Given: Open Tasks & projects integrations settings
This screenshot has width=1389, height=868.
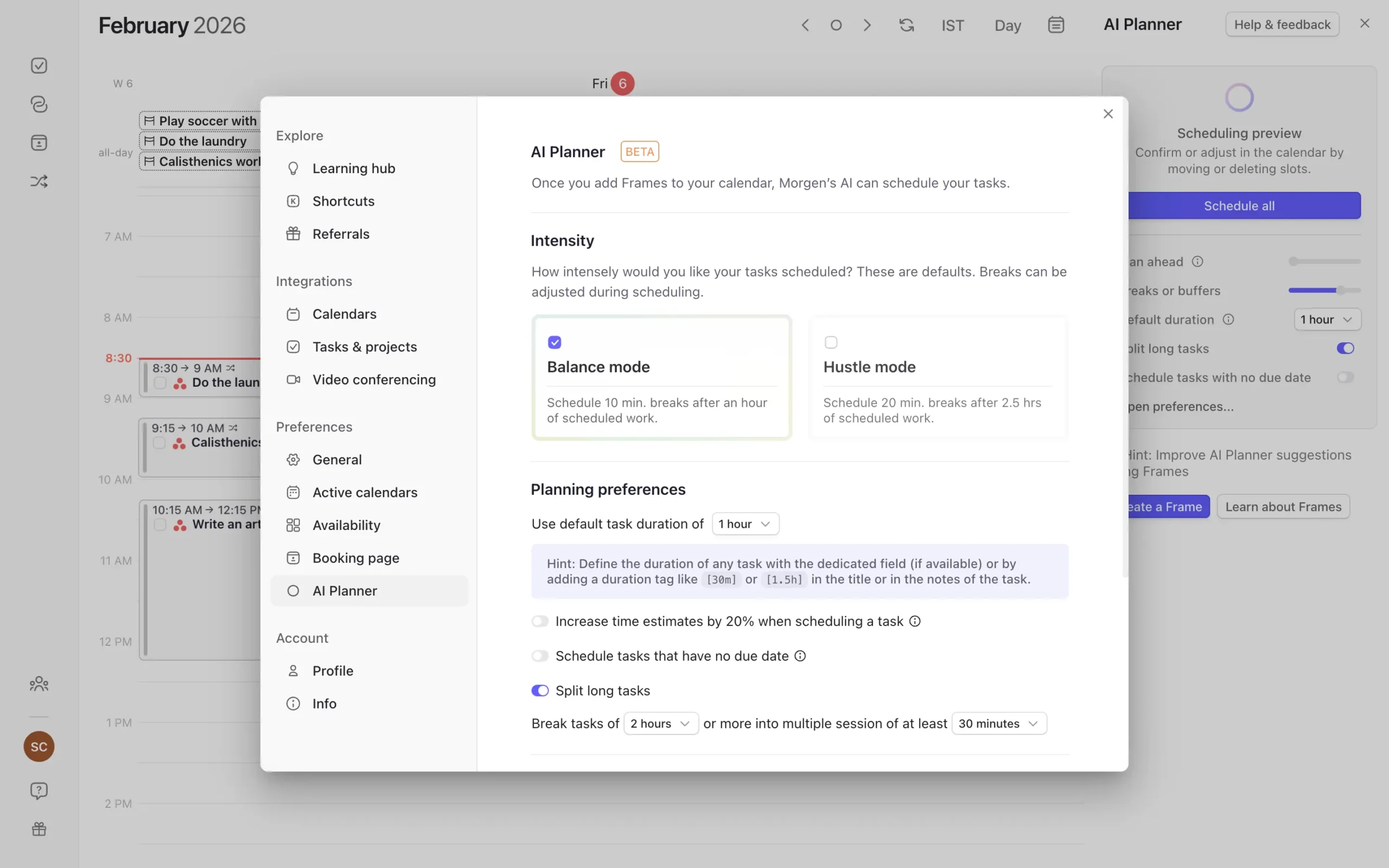Looking at the screenshot, I should tap(365, 346).
